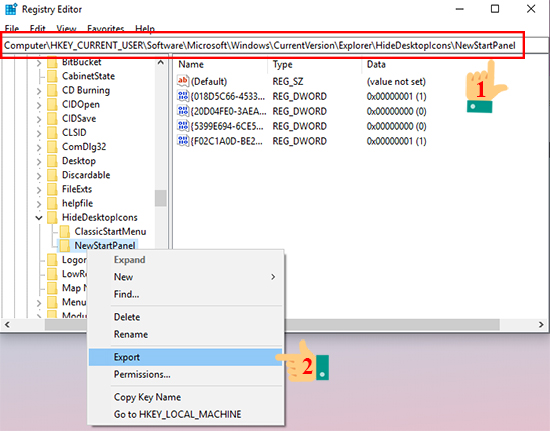The height and width of the screenshot is (431, 550).
Task: Click the CabinetState folder icon
Action: pyautogui.click(x=52, y=76)
